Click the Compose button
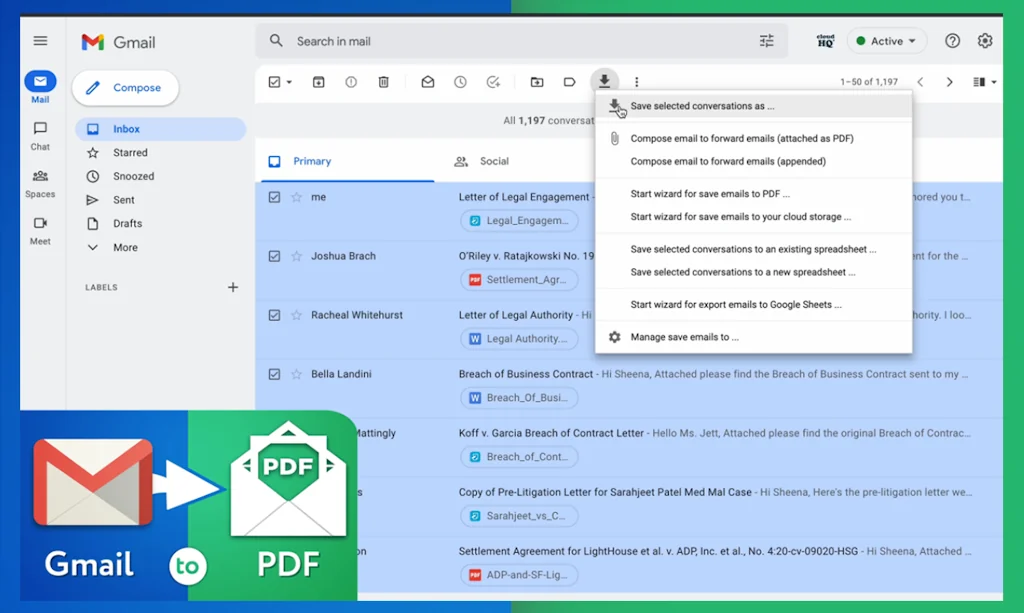Screen dimensions: 1024x613 click(x=125, y=88)
